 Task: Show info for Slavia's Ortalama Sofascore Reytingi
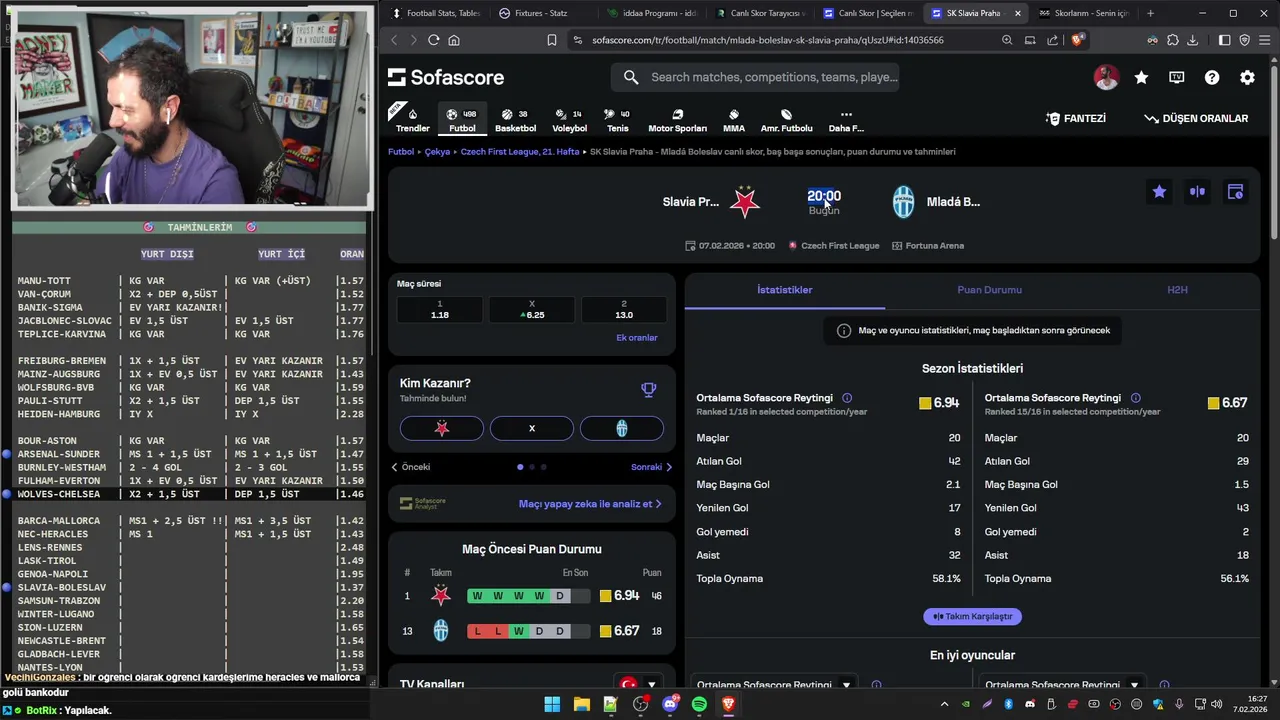[847, 398]
